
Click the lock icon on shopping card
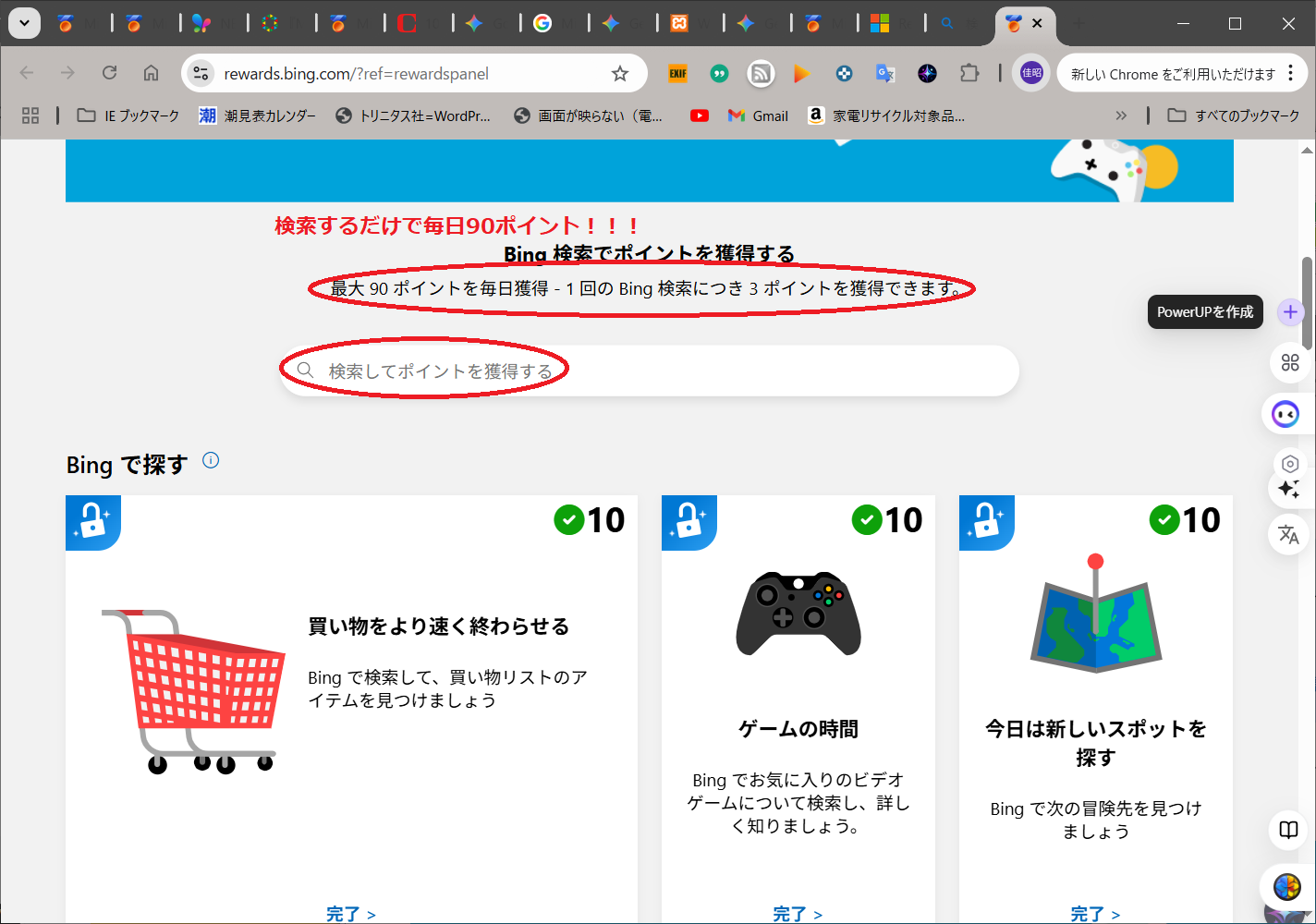(93, 522)
